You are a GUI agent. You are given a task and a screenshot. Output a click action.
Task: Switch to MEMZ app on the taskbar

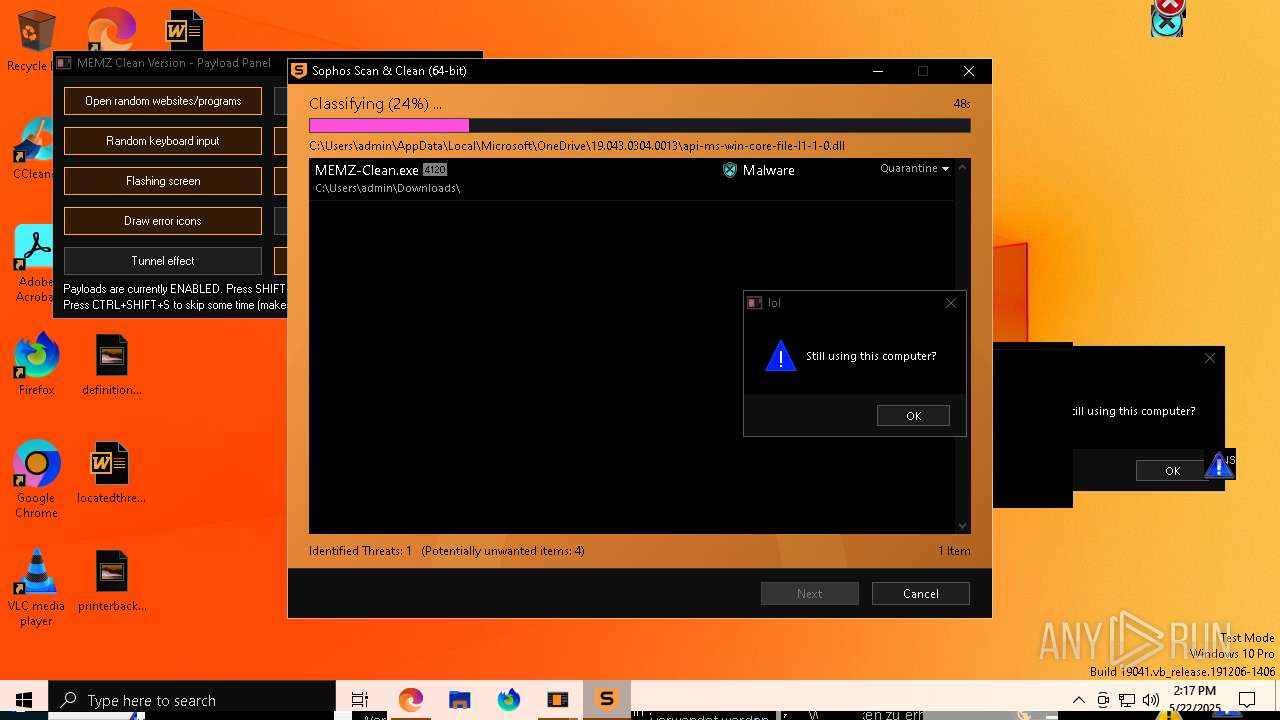coord(557,700)
